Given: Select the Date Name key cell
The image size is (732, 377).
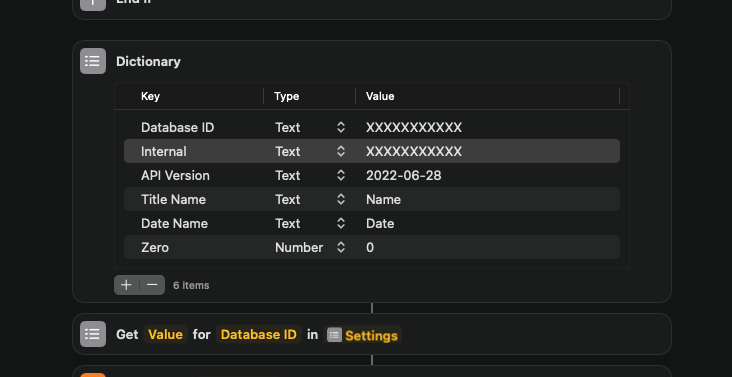Looking at the screenshot, I should [x=174, y=223].
